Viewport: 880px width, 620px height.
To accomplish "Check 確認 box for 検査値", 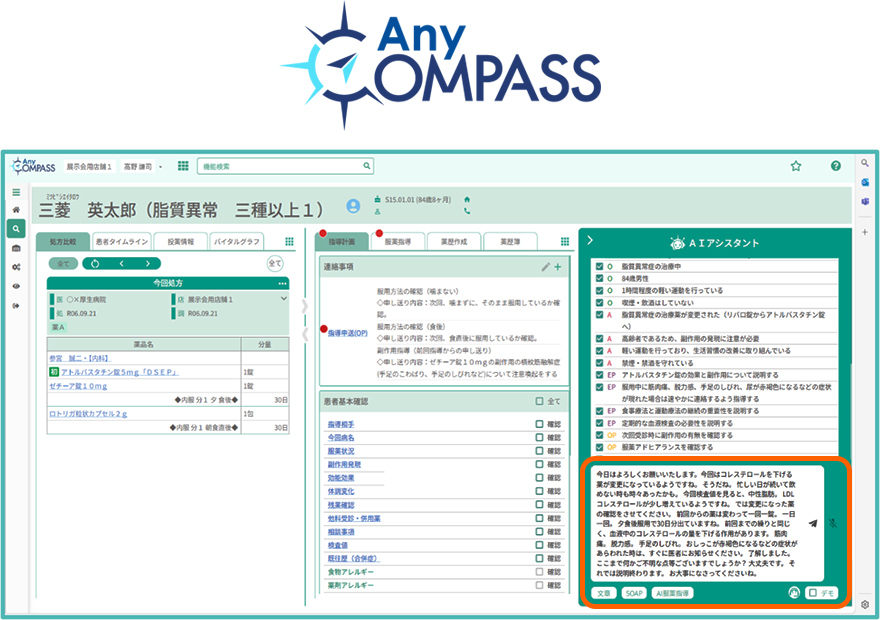I will [x=539, y=545].
